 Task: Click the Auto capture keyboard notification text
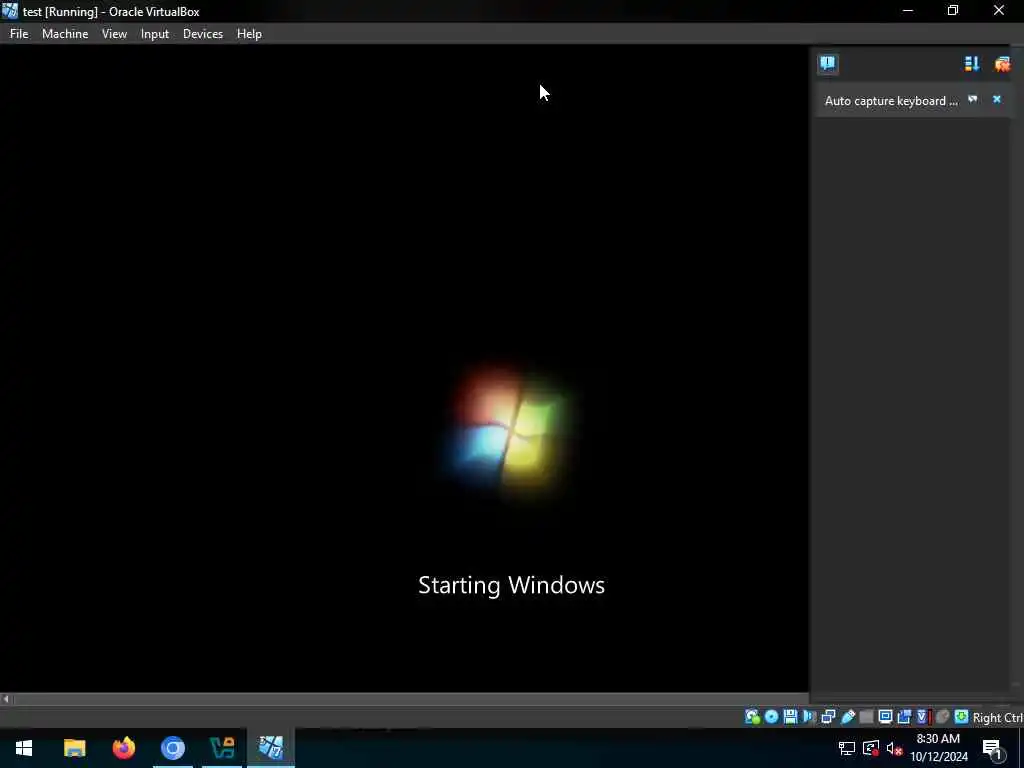pyautogui.click(x=891, y=101)
